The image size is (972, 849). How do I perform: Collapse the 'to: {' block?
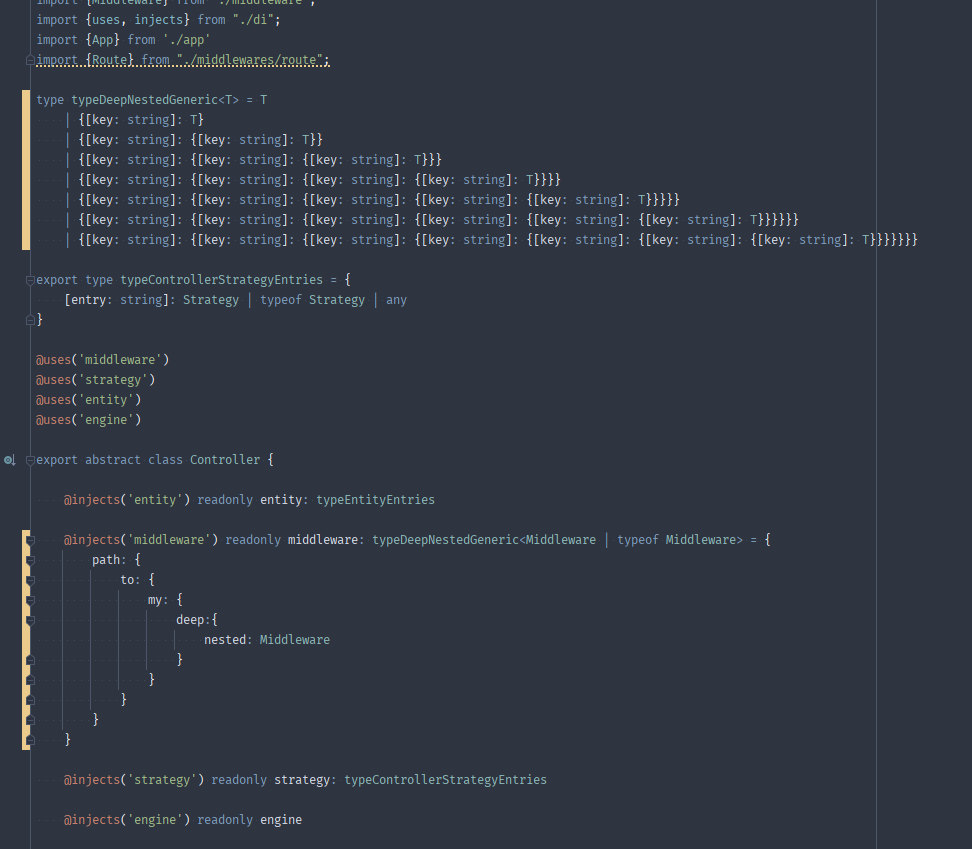30,580
